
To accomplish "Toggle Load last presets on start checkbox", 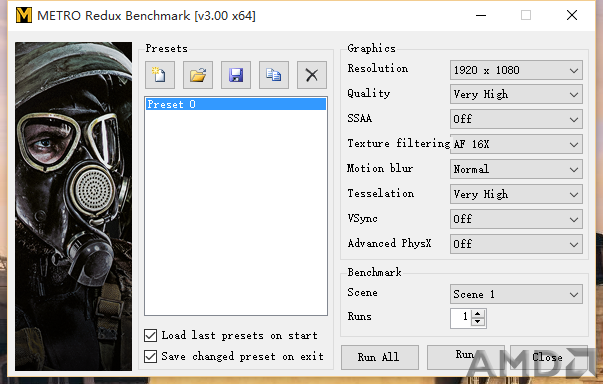I will tap(151, 335).
